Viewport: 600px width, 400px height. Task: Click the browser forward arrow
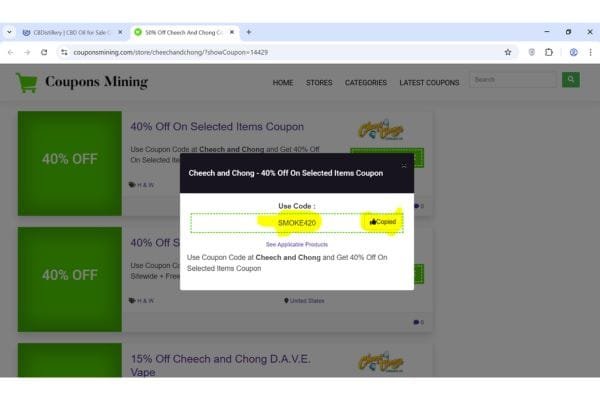point(27,52)
